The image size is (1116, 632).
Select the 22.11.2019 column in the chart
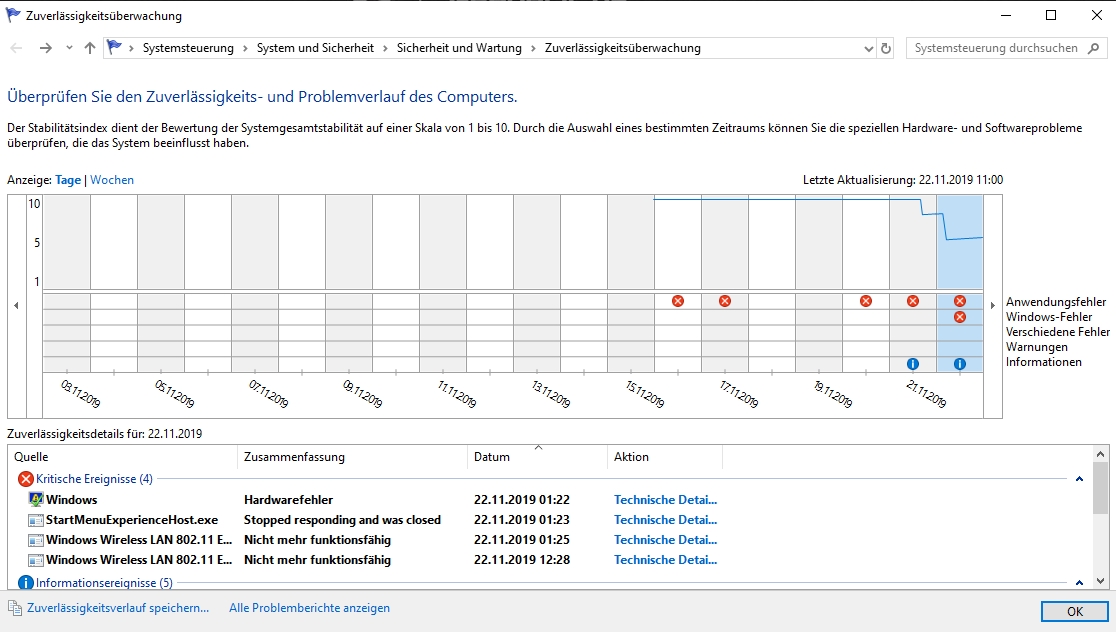(959, 283)
